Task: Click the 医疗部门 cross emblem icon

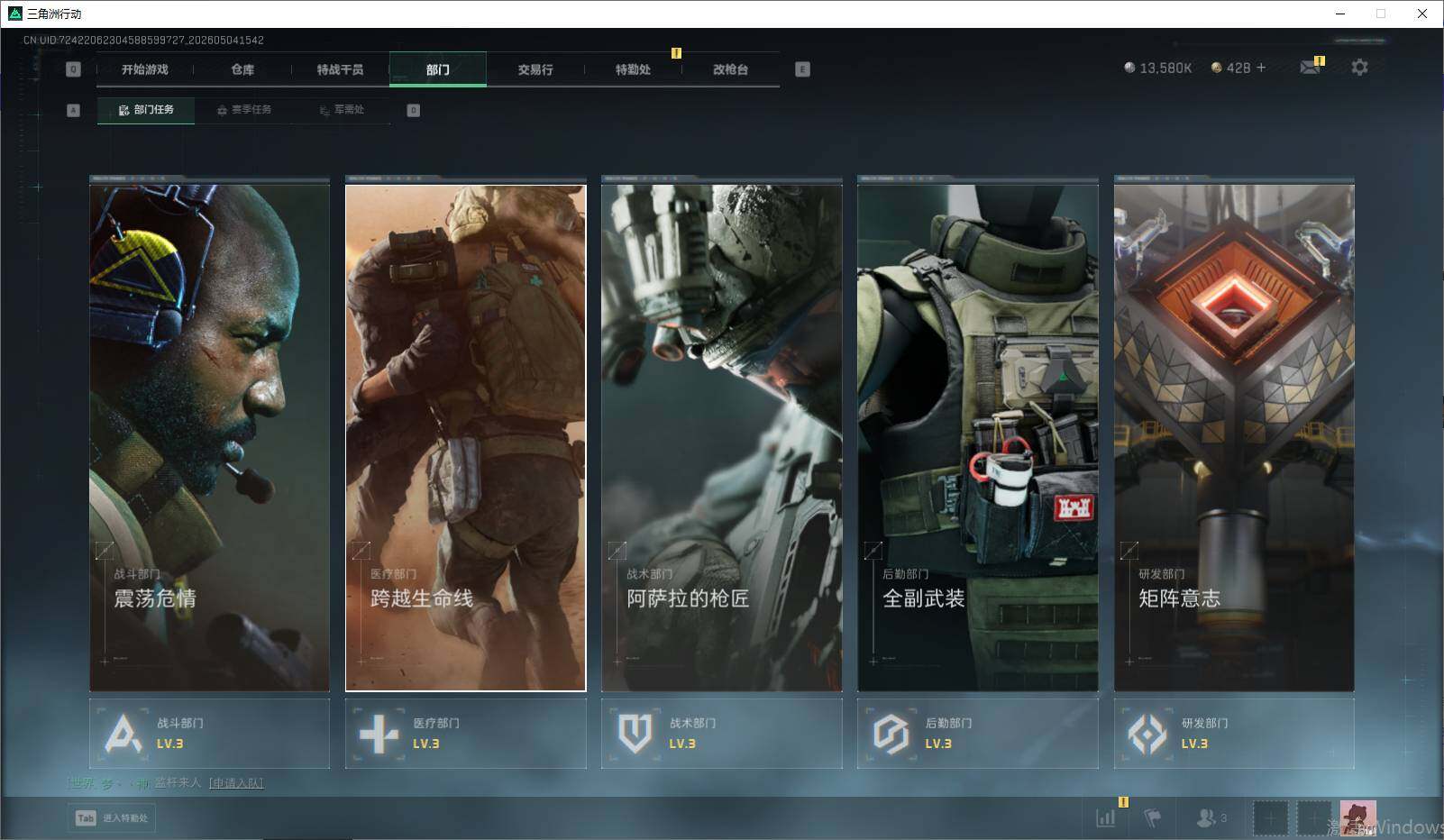Action: (379, 734)
